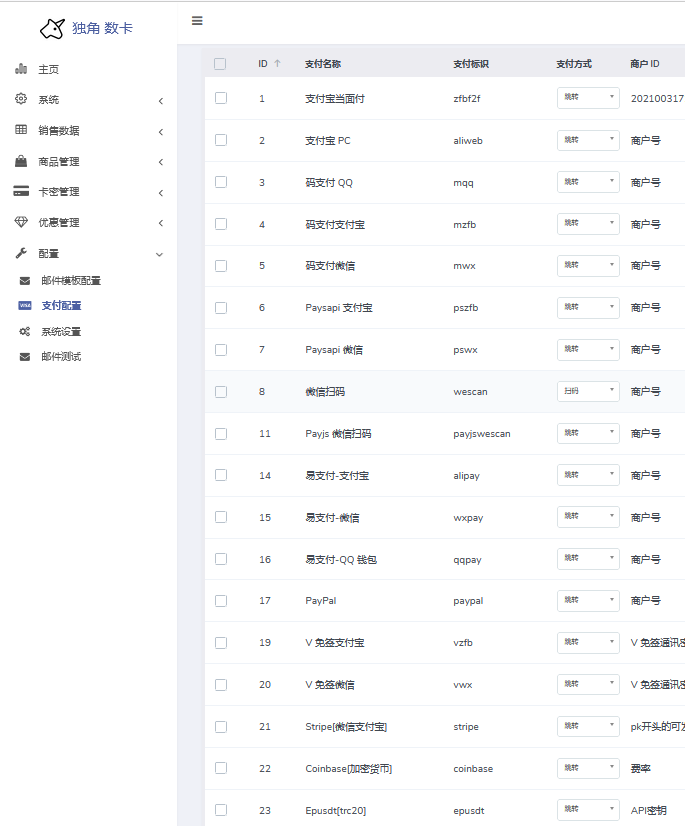Image resolution: width=685 pixels, height=826 pixels.
Task: Click the 支付标识 column header
Action: pos(471,64)
